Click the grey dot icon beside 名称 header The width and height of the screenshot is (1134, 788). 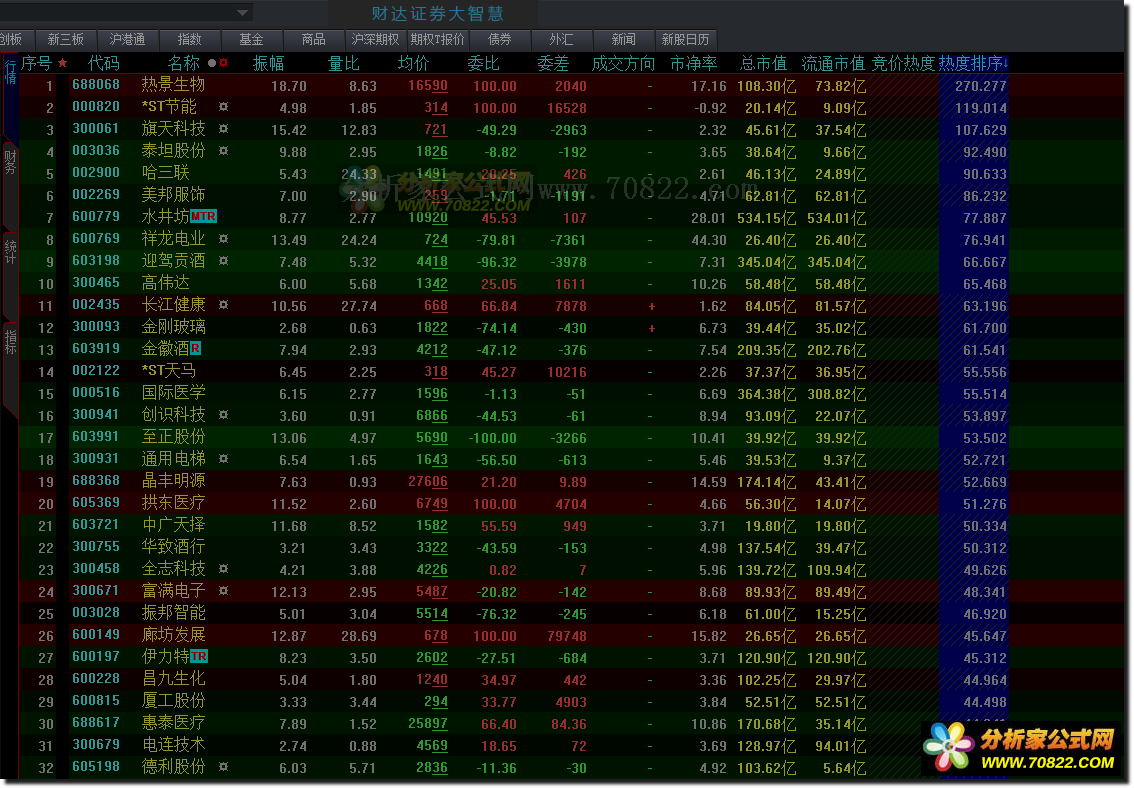tap(212, 63)
